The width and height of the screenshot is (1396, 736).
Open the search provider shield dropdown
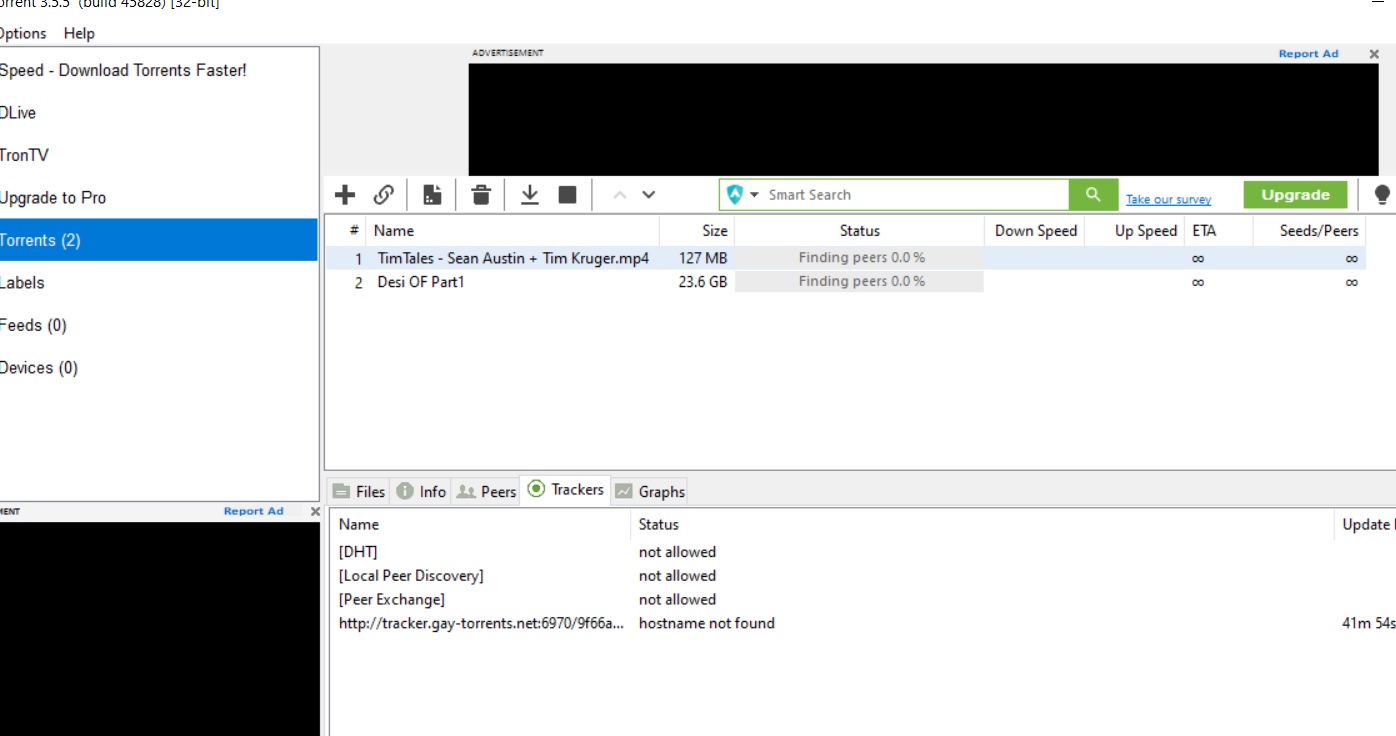742,195
